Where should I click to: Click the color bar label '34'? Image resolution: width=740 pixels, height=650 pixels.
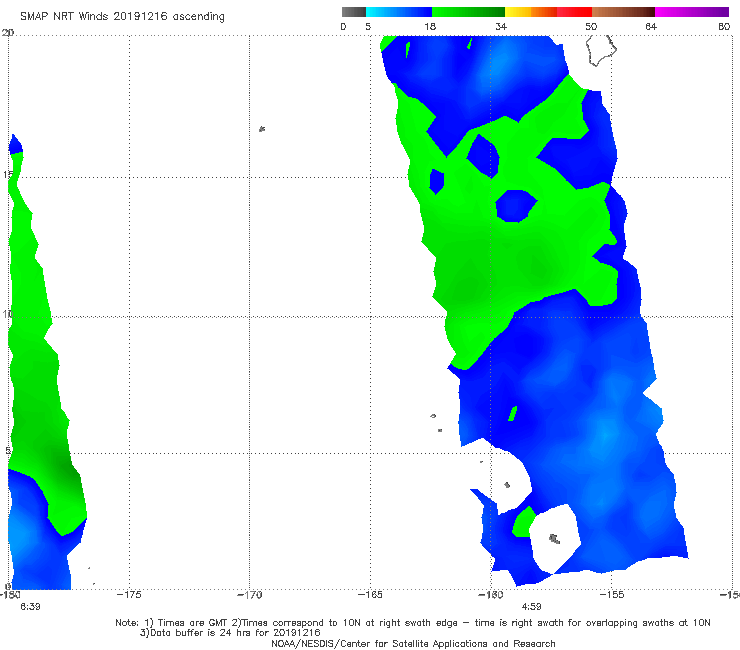pyautogui.click(x=501, y=27)
